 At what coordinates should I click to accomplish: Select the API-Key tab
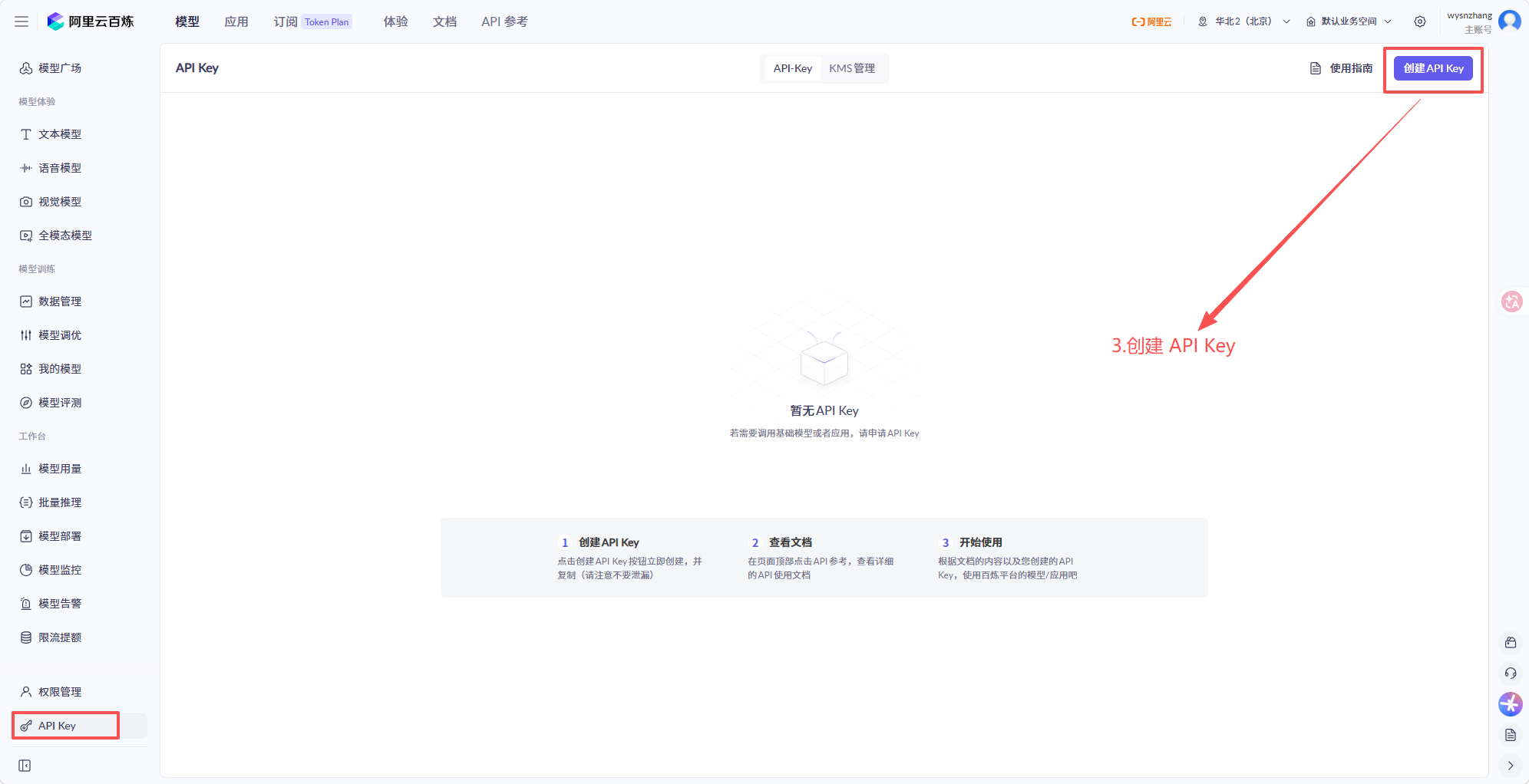(x=793, y=68)
